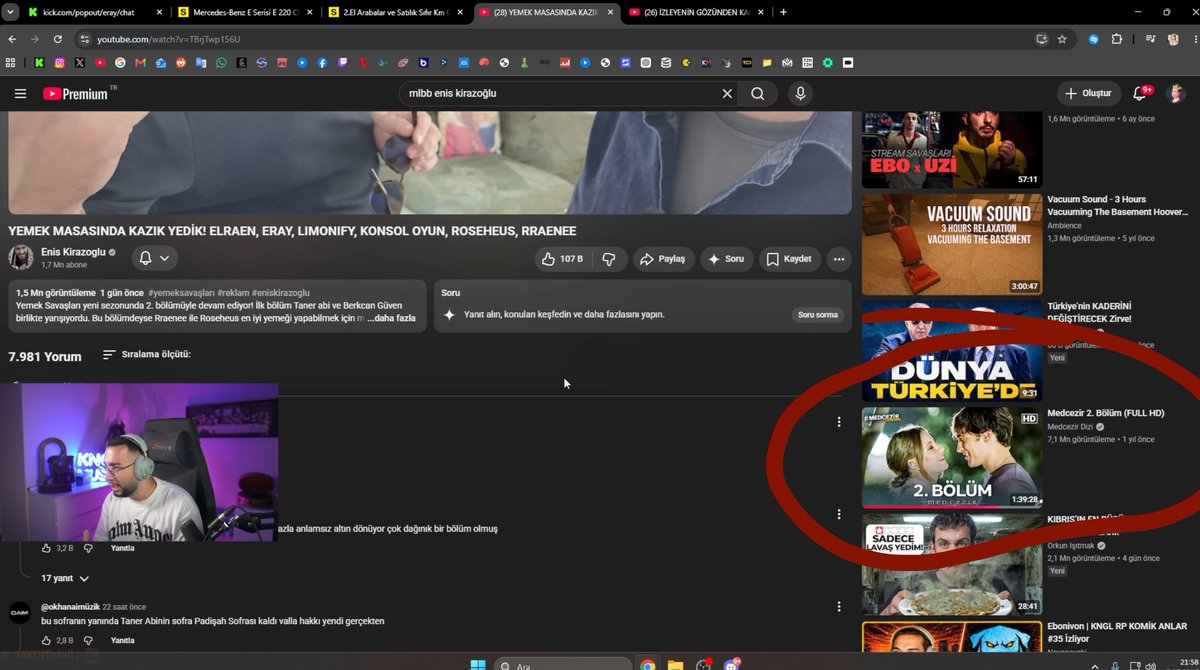Toggle dislike on the video

click(x=609, y=259)
